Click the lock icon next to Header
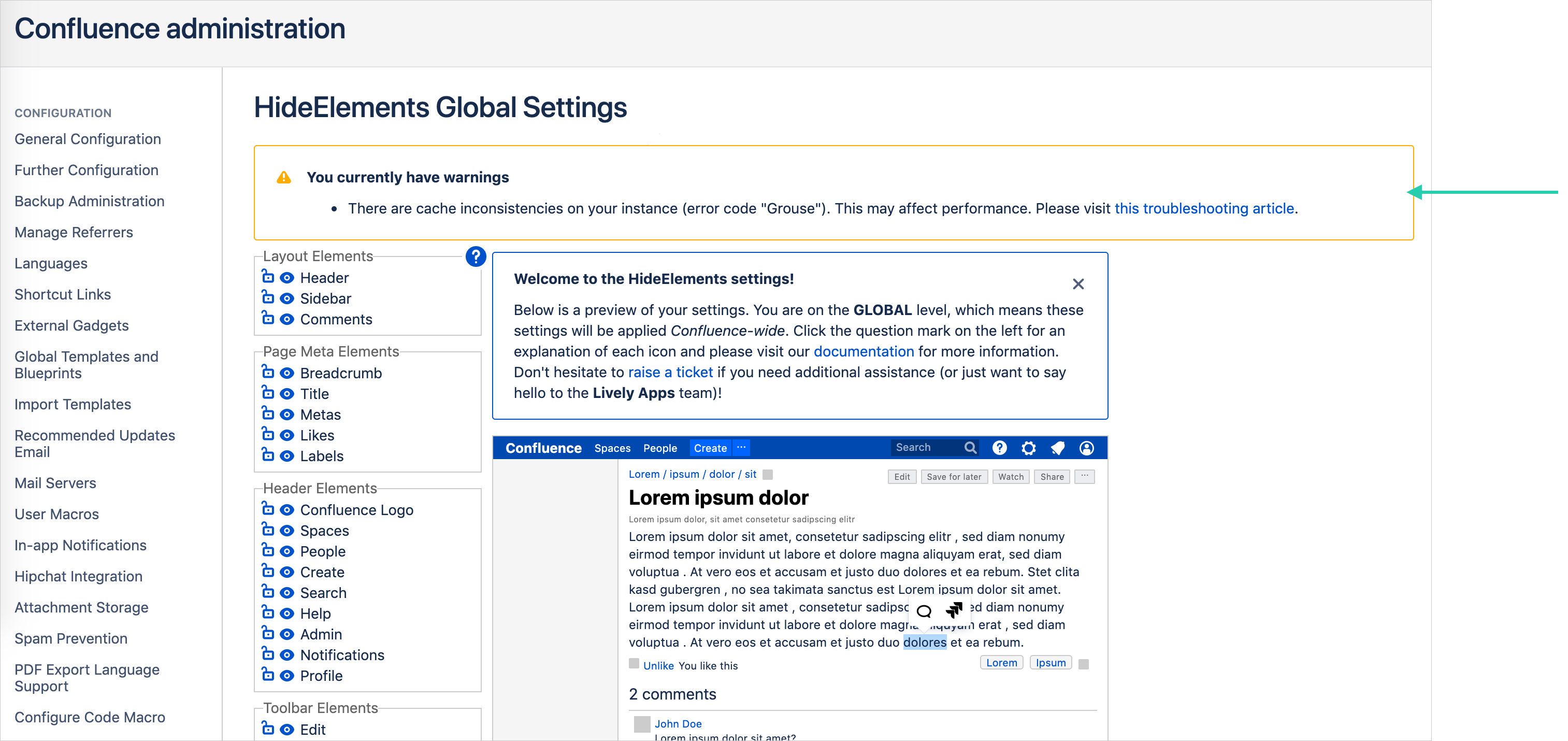1568x741 pixels. pyautogui.click(x=268, y=277)
